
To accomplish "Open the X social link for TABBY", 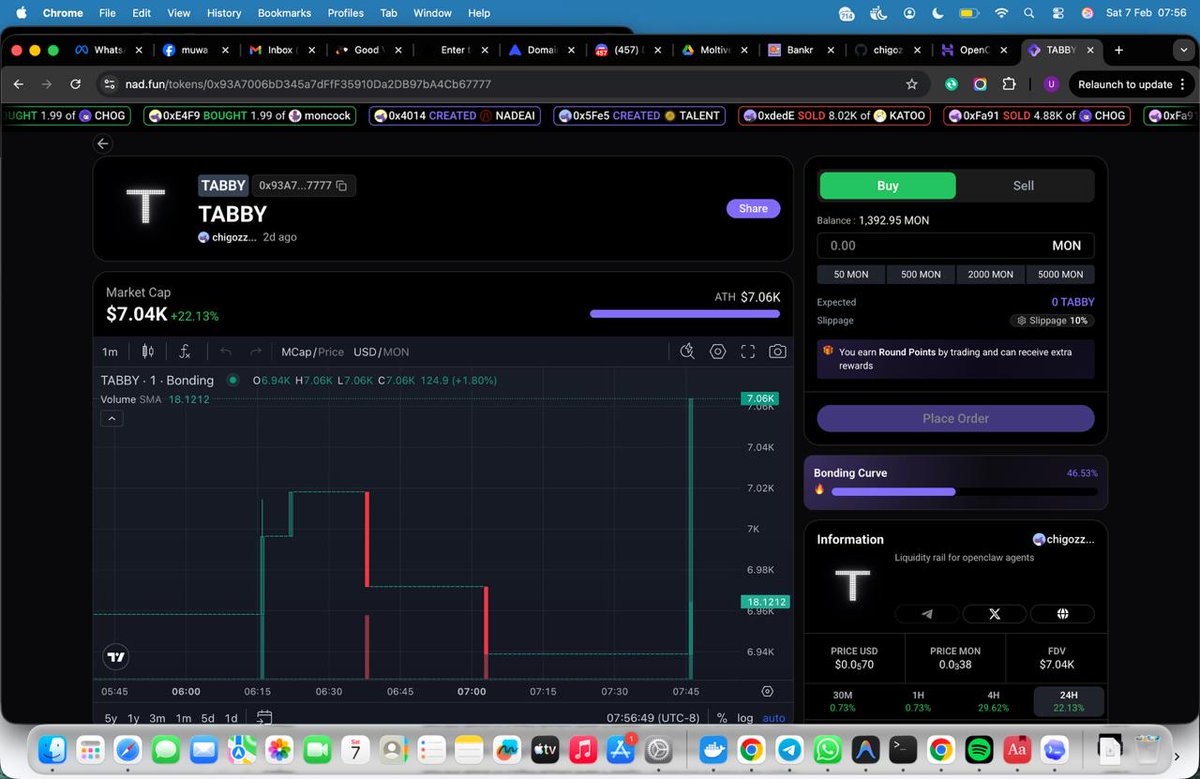I will [994, 614].
